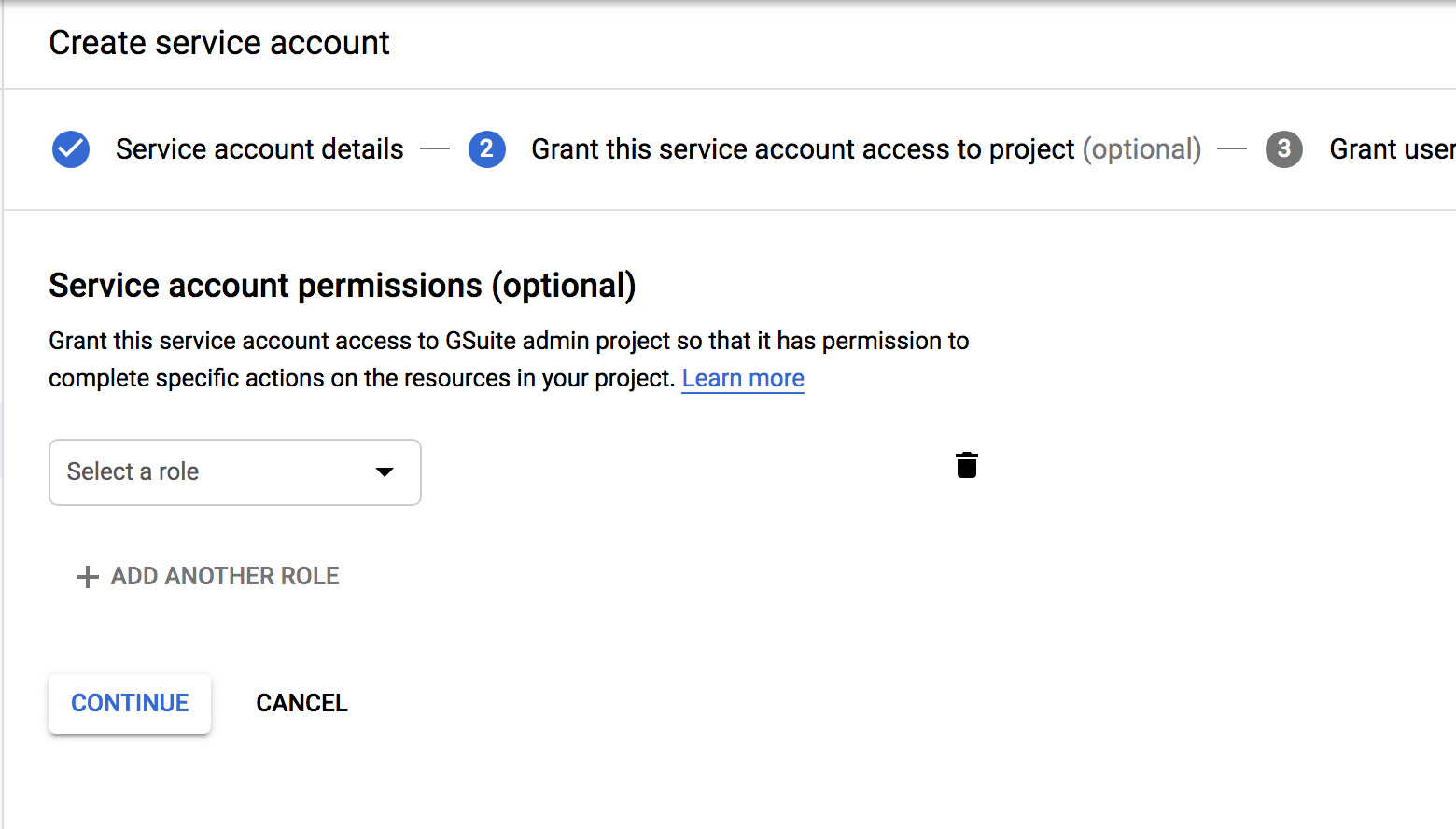Click the plus icon beside ADD ANOTHER ROLE
Image resolution: width=1456 pixels, height=829 pixels.
click(x=86, y=576)
